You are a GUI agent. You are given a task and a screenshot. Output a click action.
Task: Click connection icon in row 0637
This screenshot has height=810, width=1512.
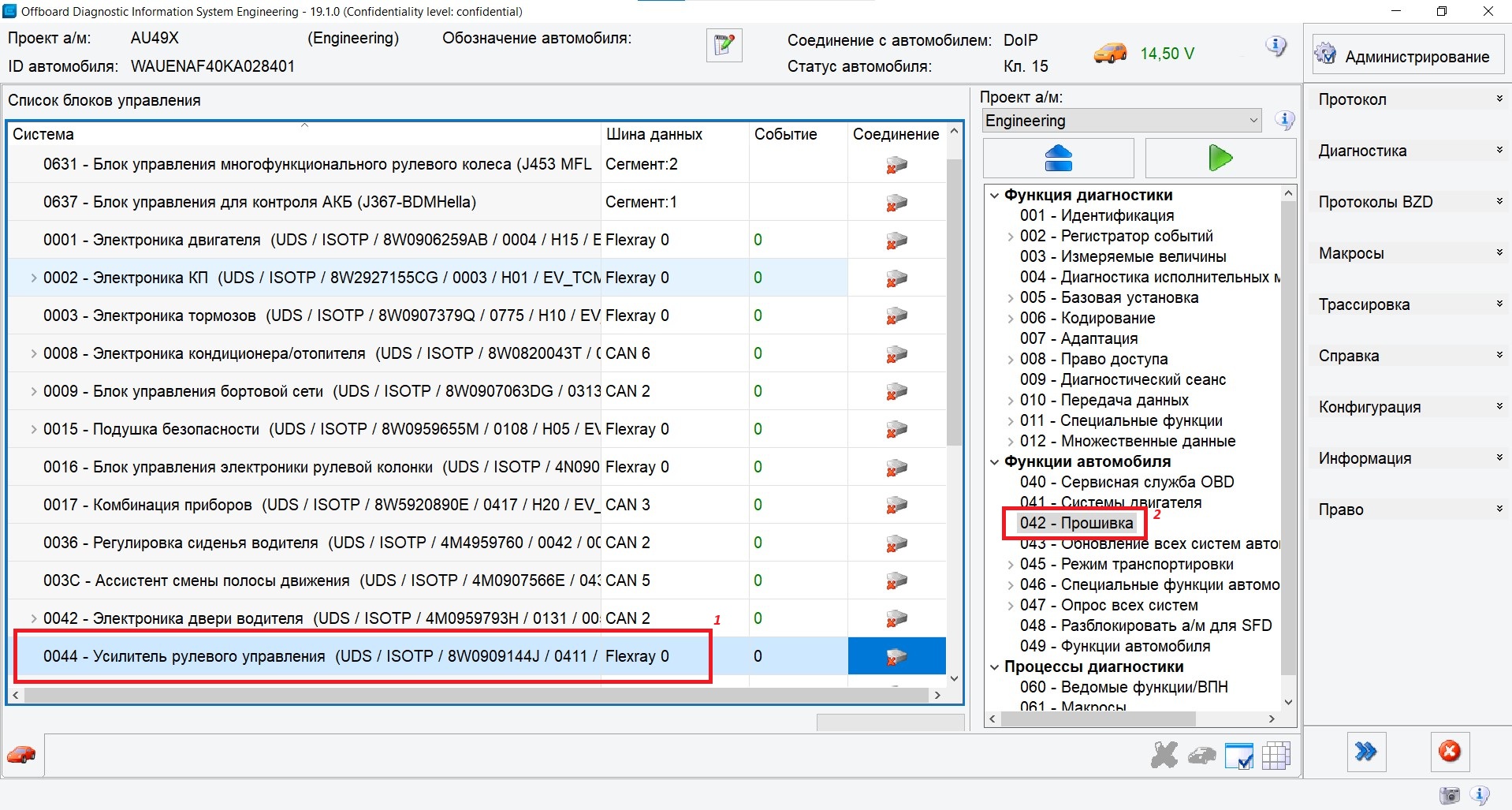(x=896, y=203)
